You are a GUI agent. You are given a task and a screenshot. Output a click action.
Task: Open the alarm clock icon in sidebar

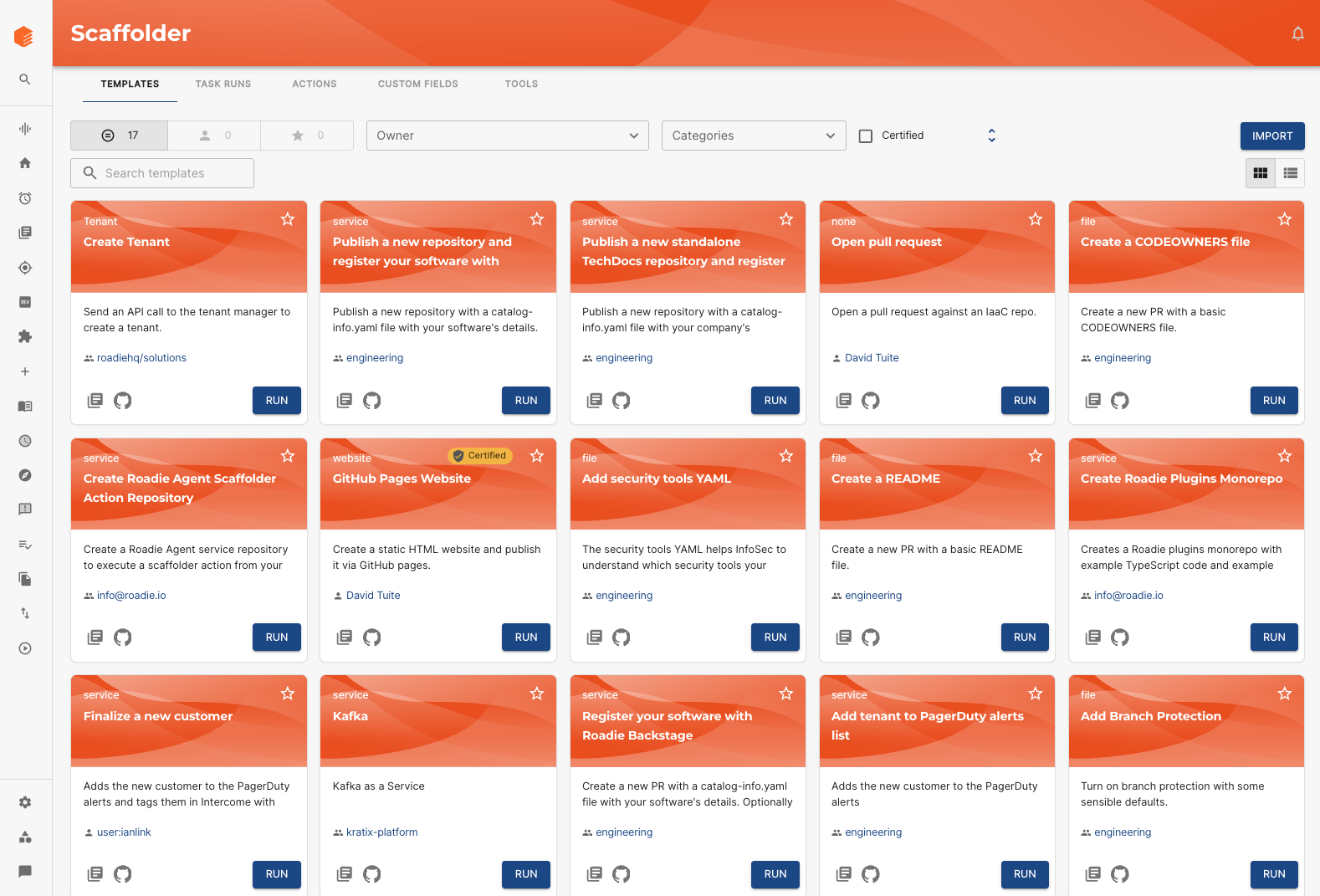point(25,198)
